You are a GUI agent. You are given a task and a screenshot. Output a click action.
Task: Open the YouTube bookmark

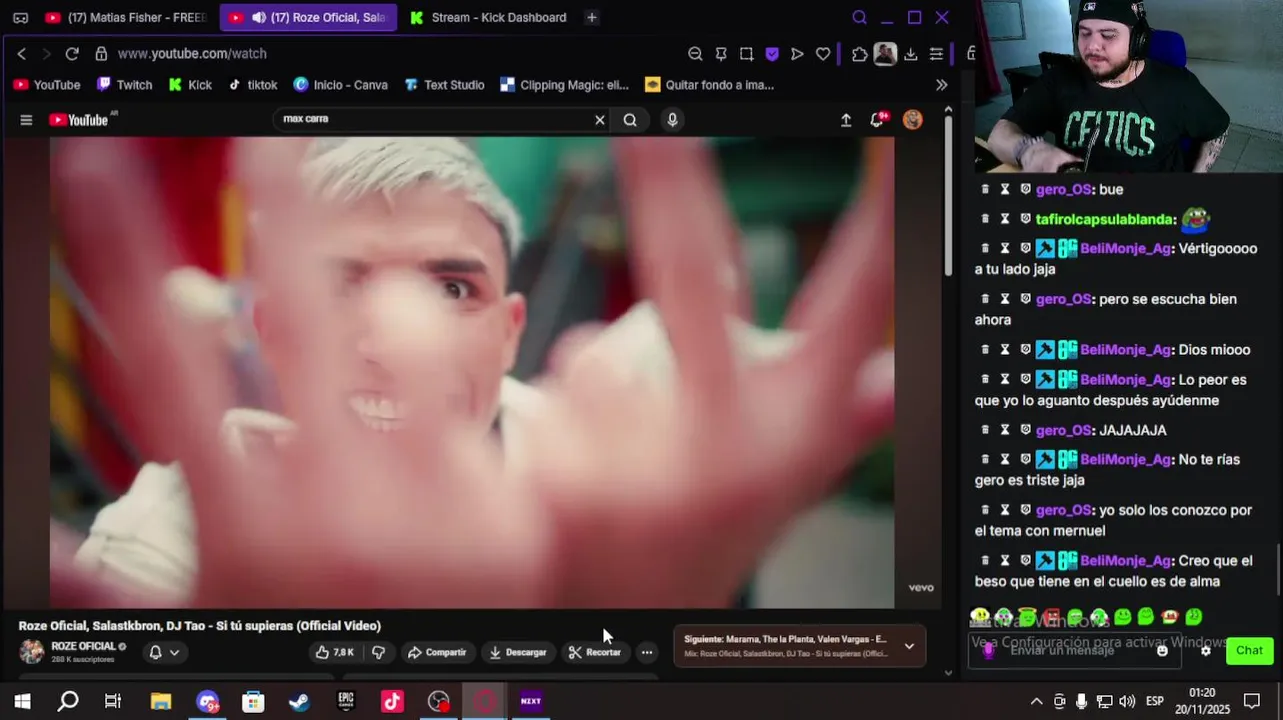click(x=47, y=85)
